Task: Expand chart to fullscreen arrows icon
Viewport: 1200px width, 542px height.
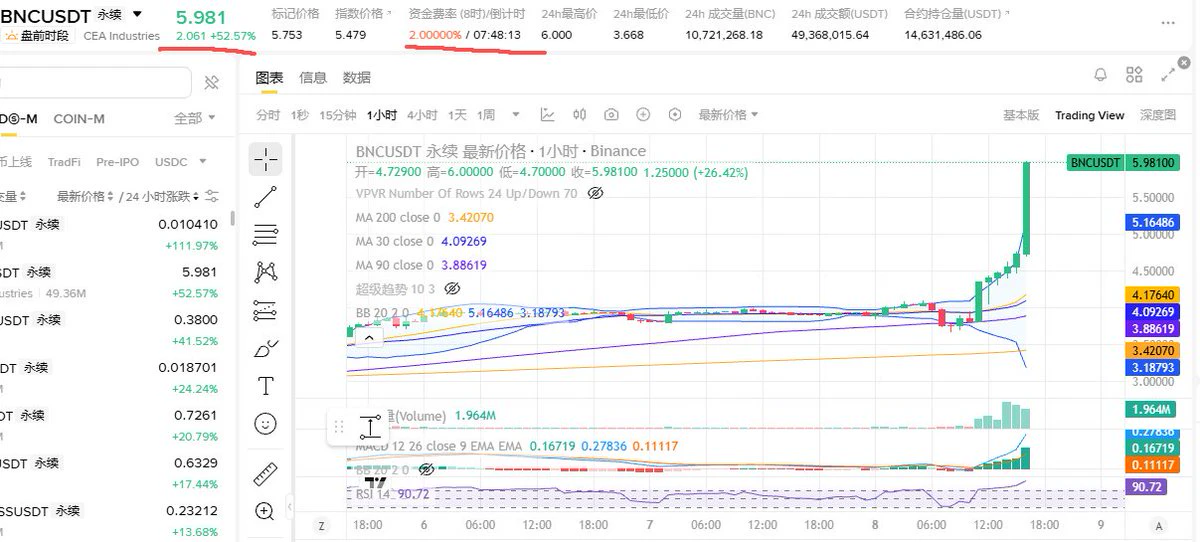Action: 1168,75
